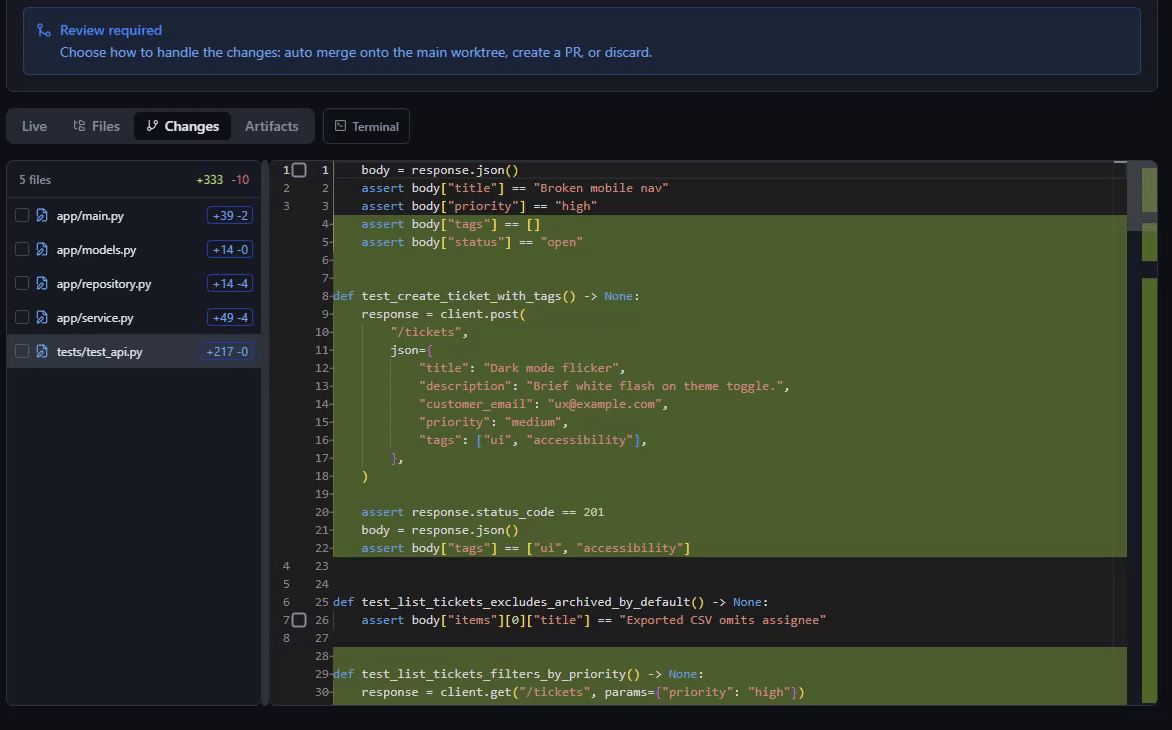This screenshot has height=730, width=1172.
Task: Click the +39 -2 diff badge
Action: click(230, 216)
